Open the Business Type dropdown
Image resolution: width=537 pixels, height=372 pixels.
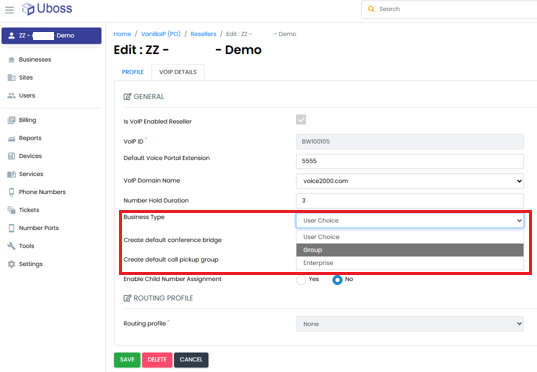pos(410,221)
